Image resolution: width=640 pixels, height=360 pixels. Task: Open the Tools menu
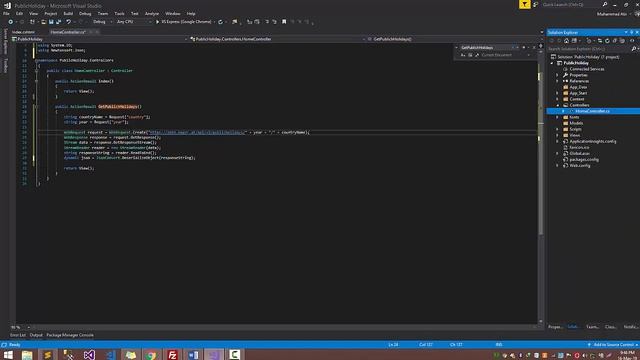point(119,13)
